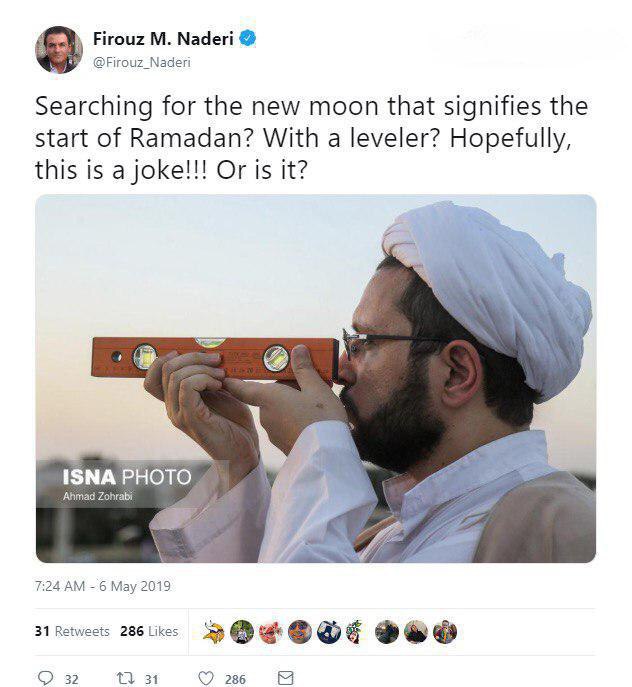Click the reply count 32
The width and height of the screenshot is (632, 687).
click(71, 679)
